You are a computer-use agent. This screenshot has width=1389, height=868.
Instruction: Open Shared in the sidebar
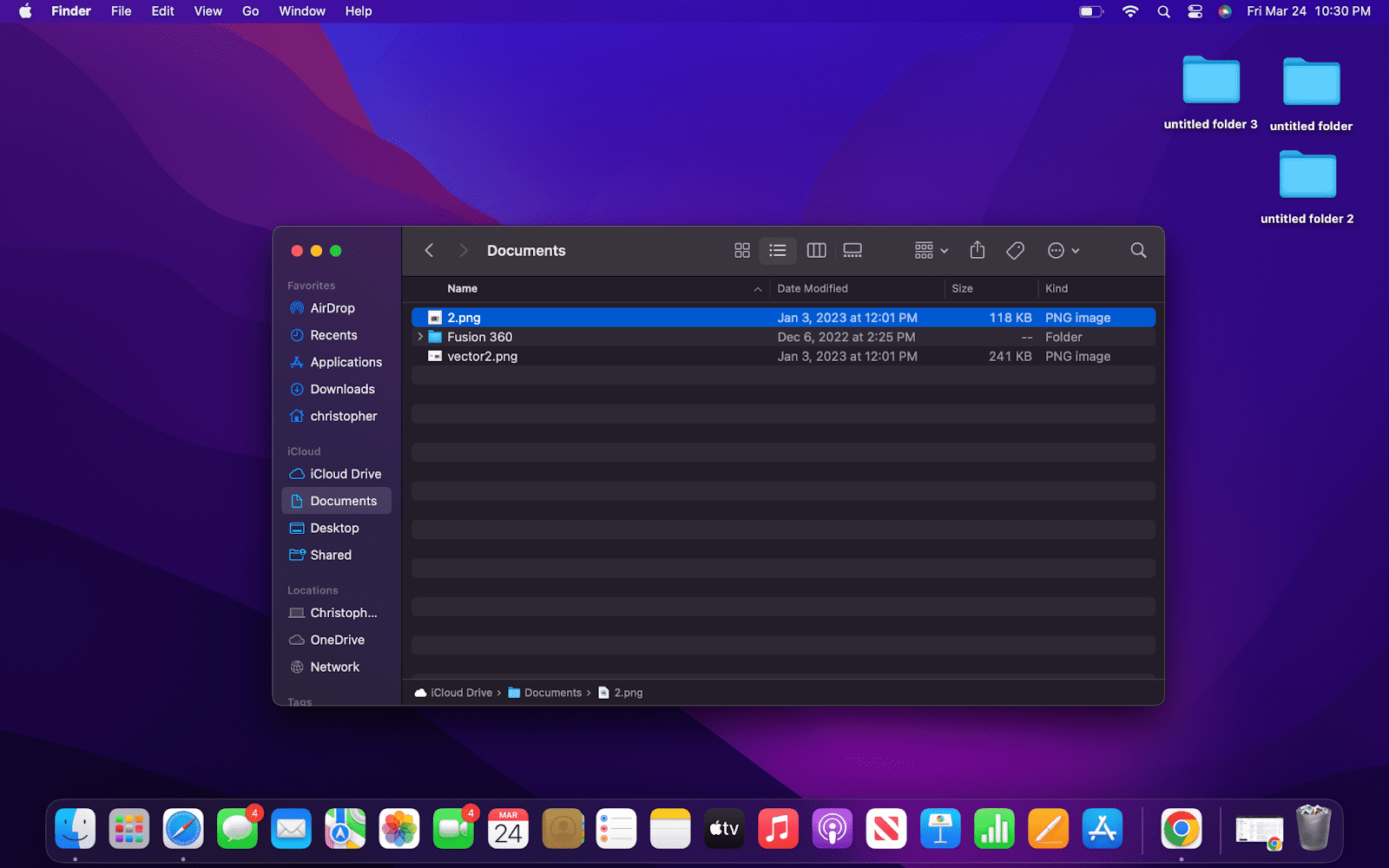[336, 555]
